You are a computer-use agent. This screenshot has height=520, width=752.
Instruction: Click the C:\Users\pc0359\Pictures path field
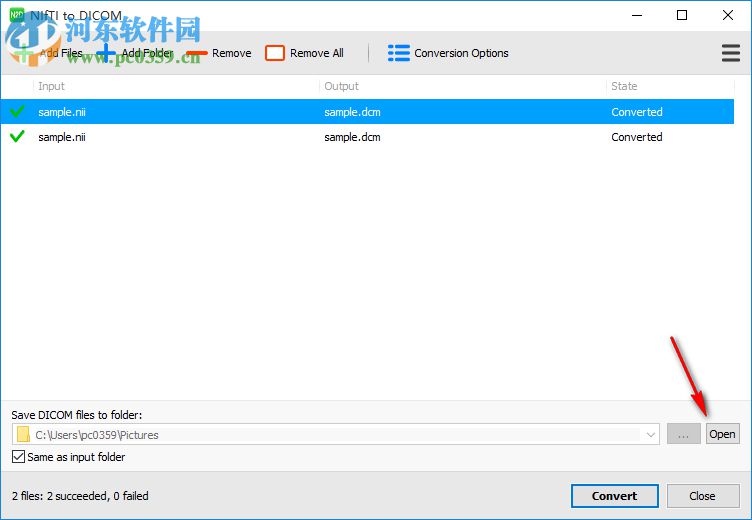tap(336, 434)
